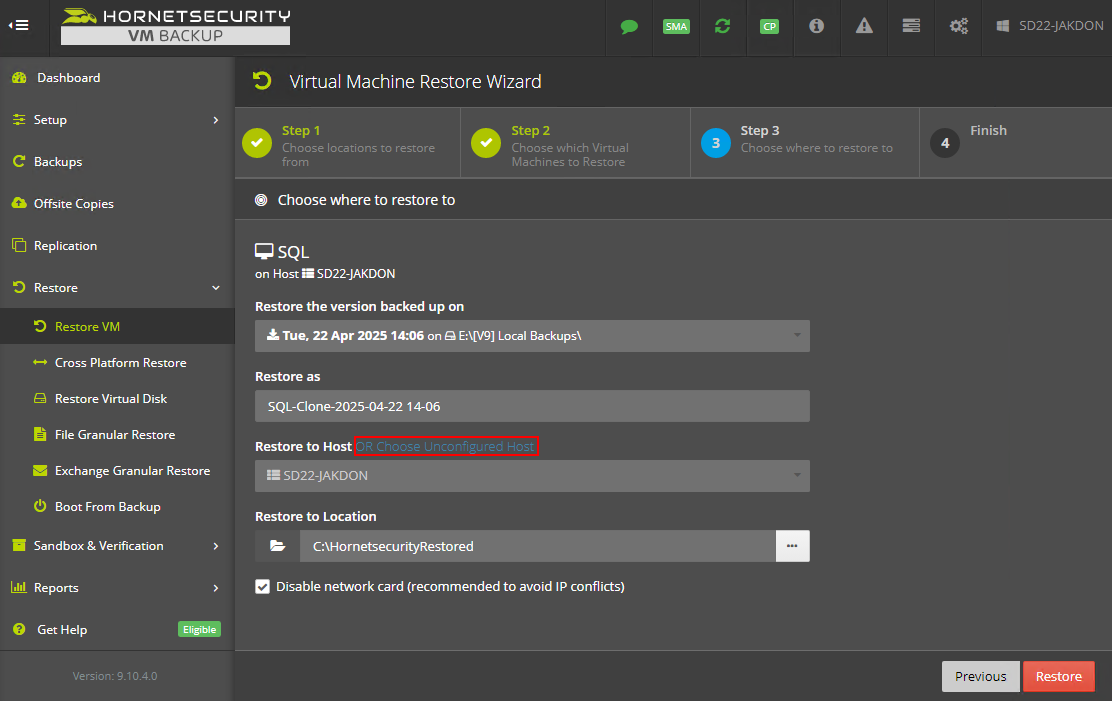The image size is (1112, 701).
Task: Click the Previous button
Action: coord(980,676)
